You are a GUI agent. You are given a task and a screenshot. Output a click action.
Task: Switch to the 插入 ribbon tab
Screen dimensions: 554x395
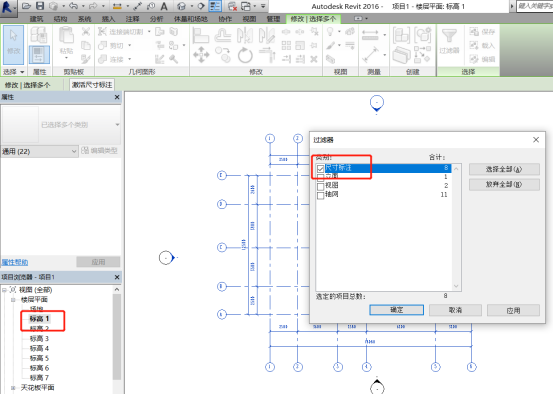point(108,19)
